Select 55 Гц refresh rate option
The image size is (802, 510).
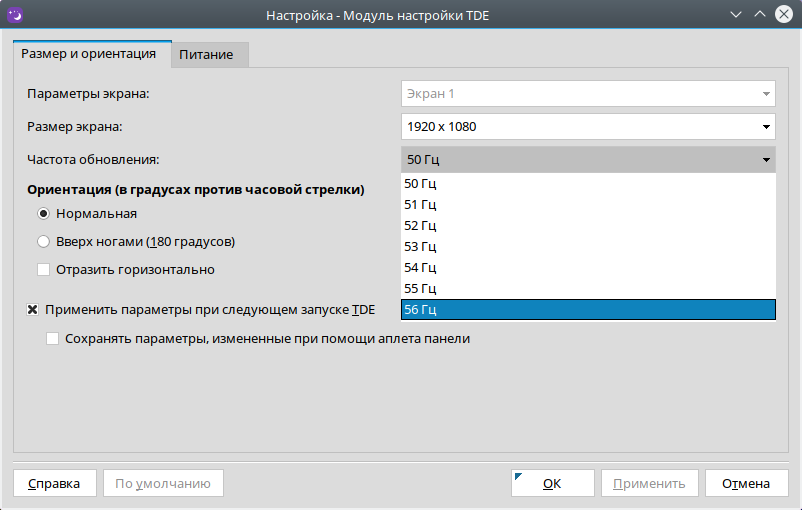click(x=588, y=289)
